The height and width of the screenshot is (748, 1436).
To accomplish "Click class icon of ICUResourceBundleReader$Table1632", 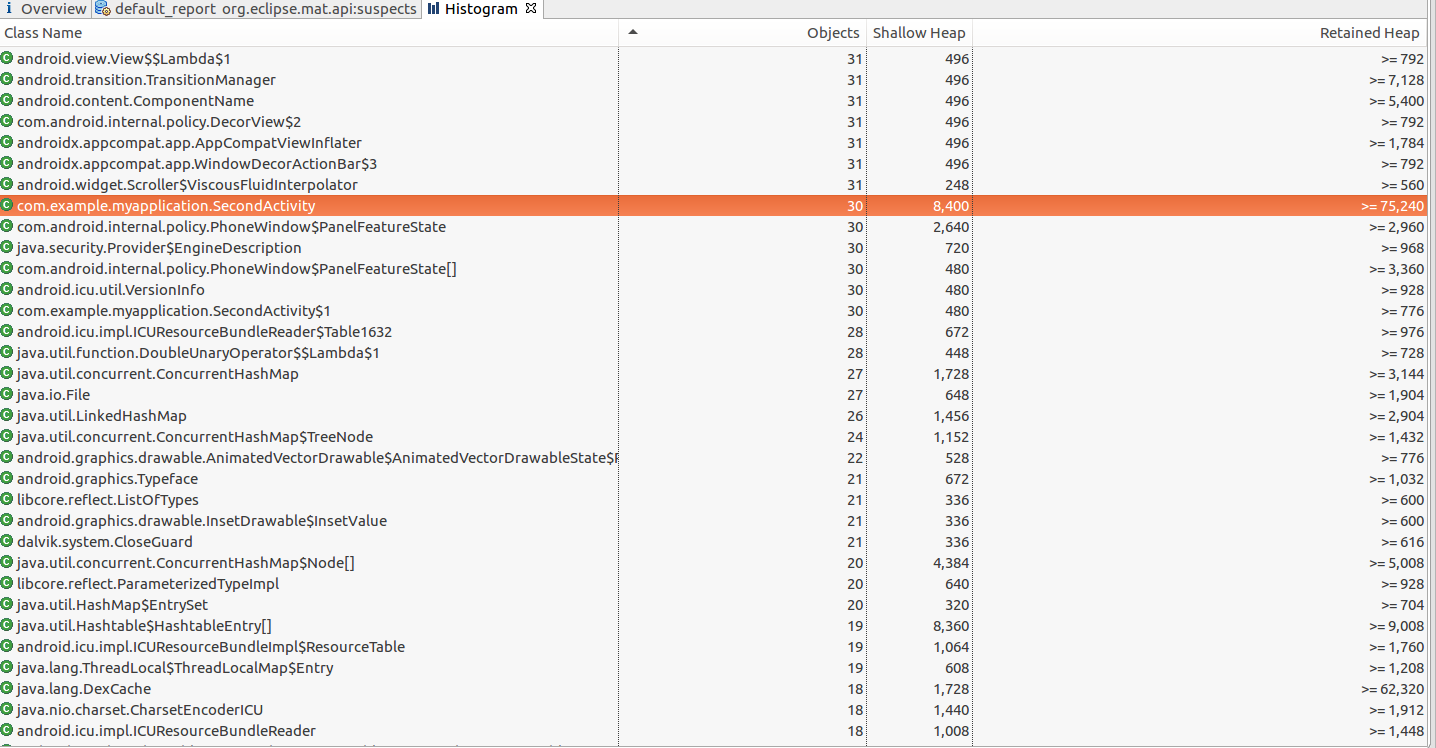I will click(x=7, y=332).
